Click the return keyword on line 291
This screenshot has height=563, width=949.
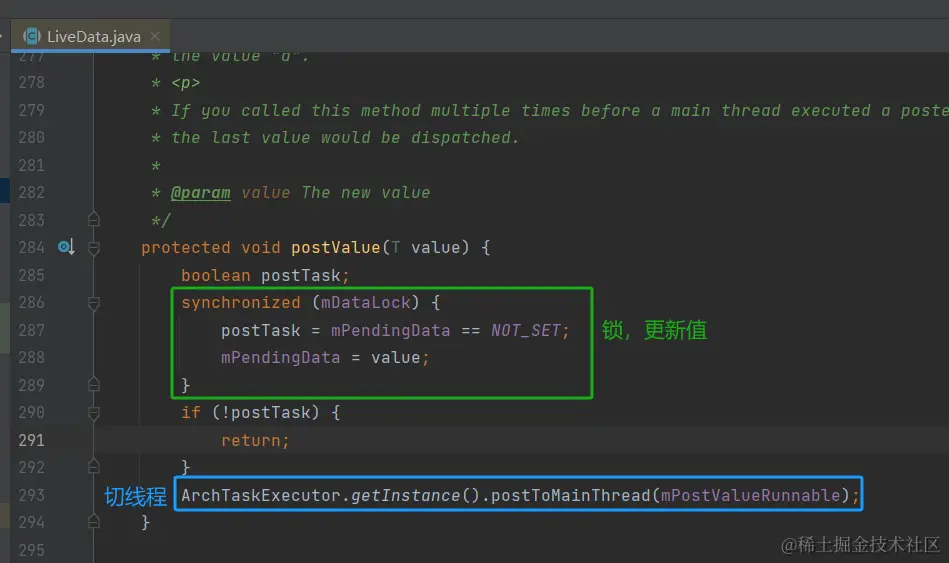251,440
